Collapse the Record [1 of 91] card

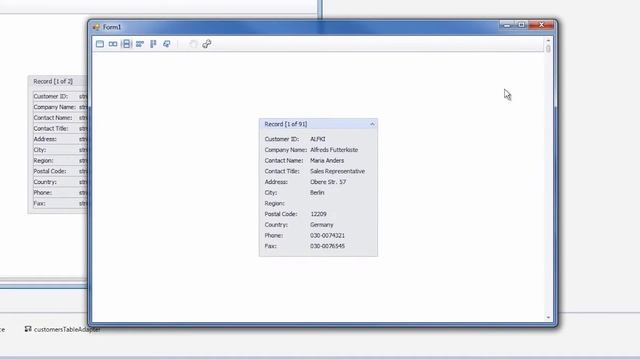[372, 124]
